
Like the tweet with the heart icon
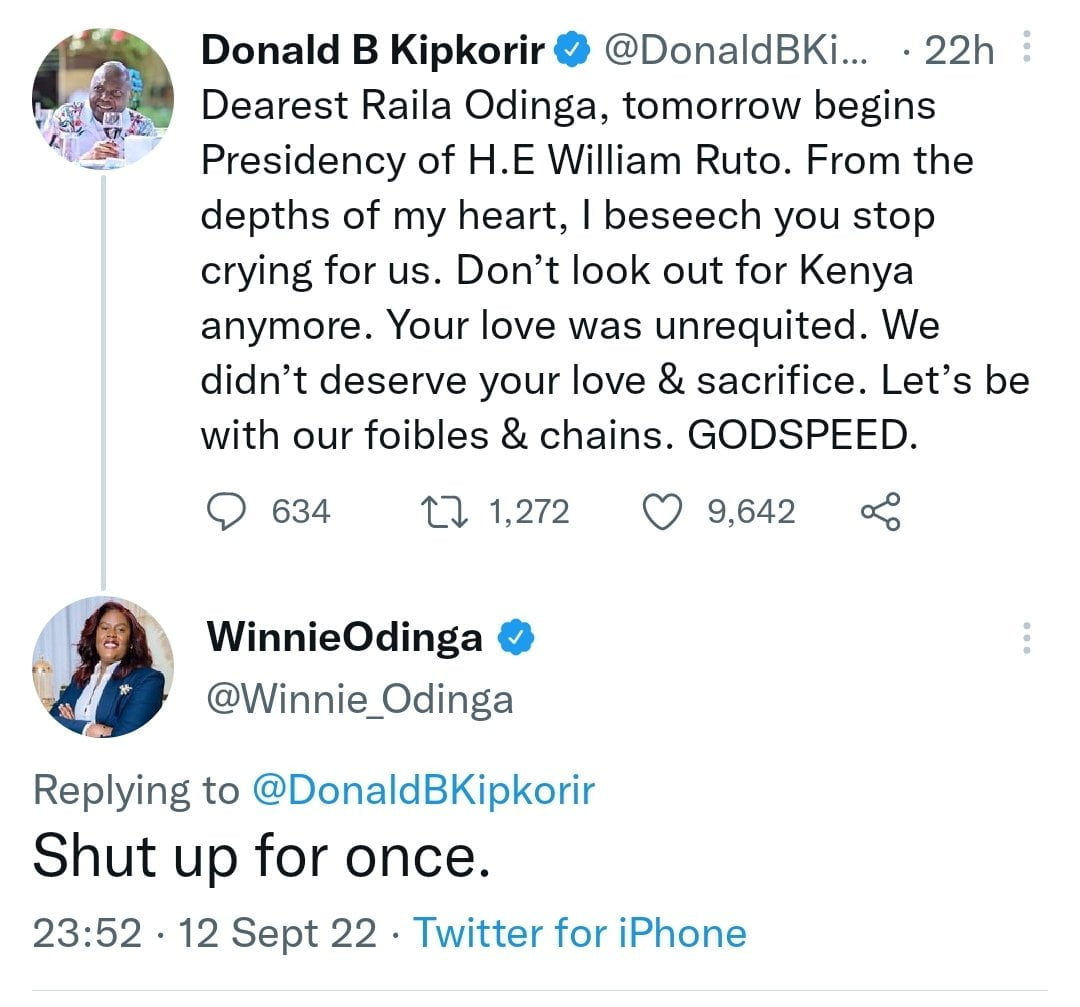pos(660,512)
